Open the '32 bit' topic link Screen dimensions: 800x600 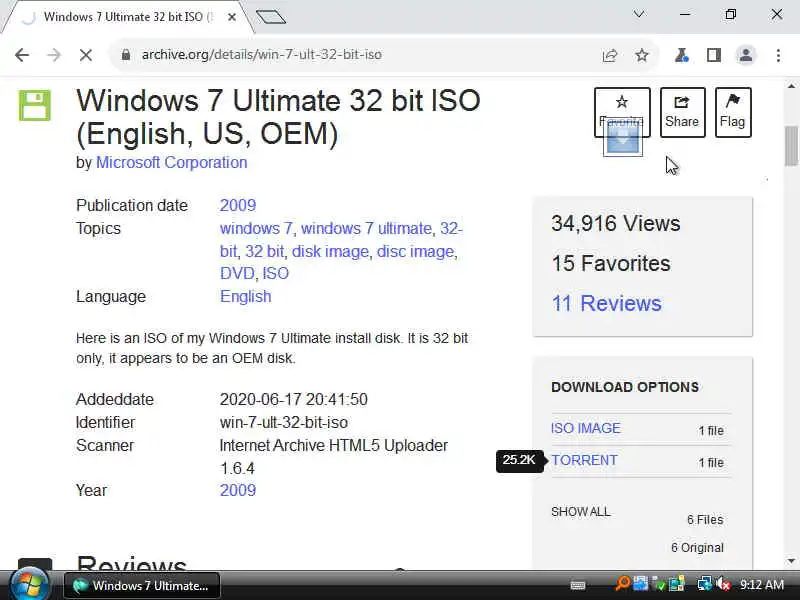click(264, 252)
